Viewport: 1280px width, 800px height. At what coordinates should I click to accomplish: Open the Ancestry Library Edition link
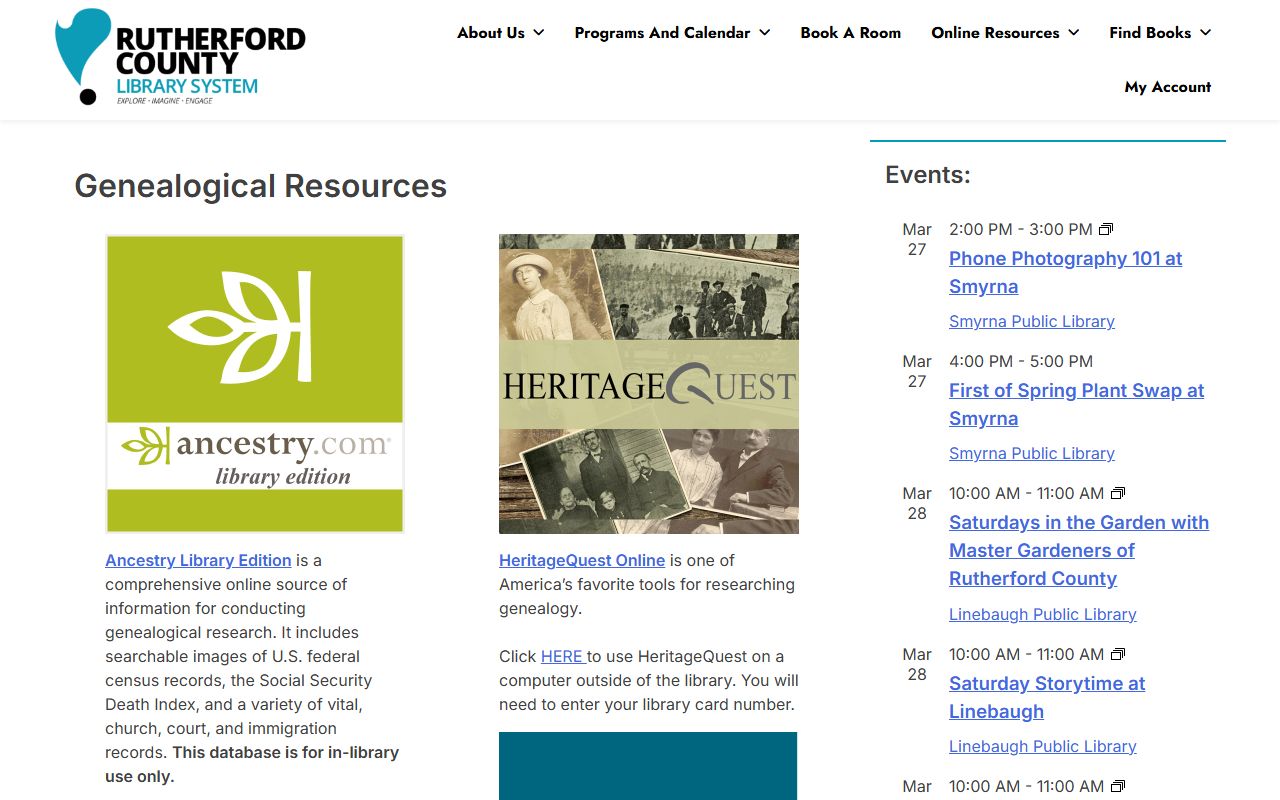point(198,560)
